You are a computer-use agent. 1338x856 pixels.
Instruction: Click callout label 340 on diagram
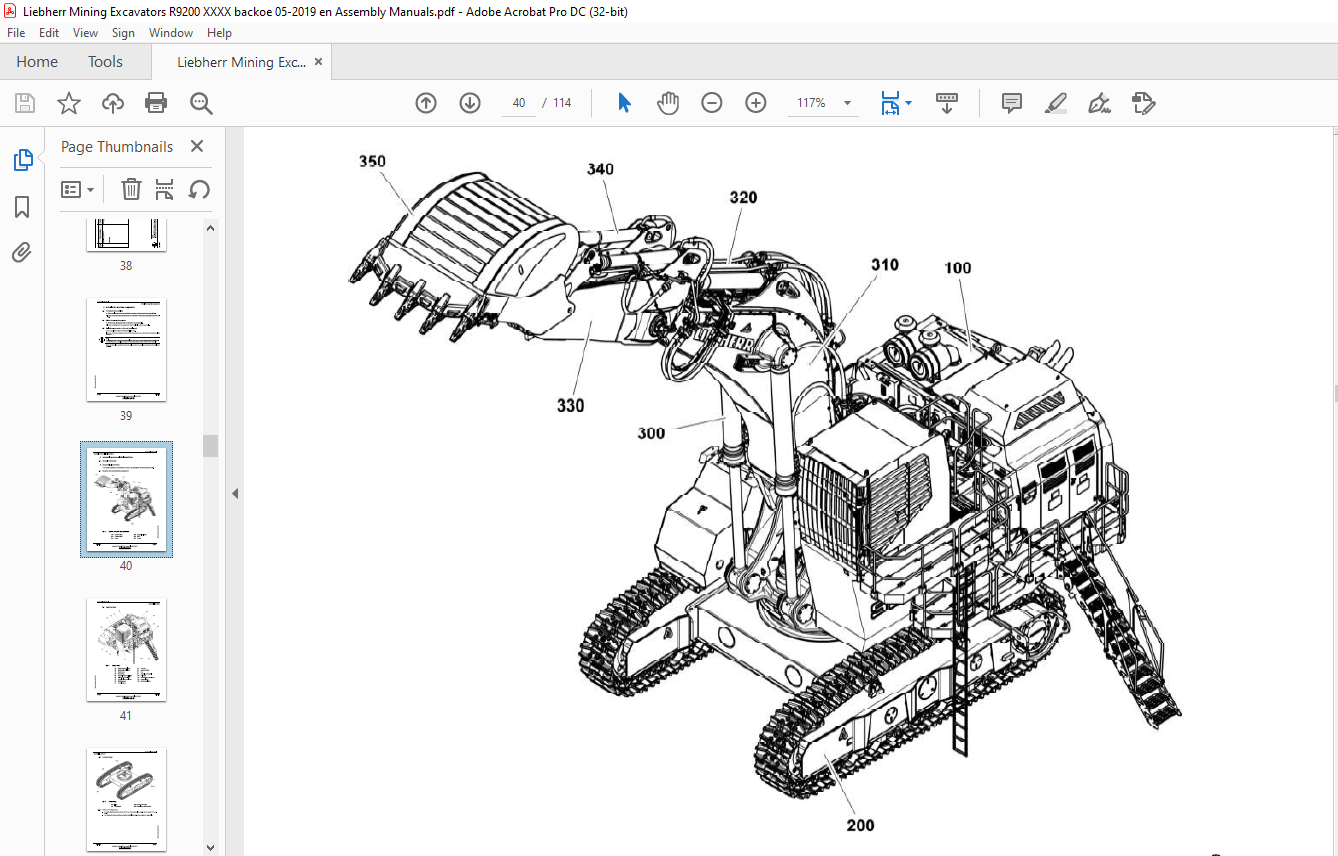coord(600,169)
